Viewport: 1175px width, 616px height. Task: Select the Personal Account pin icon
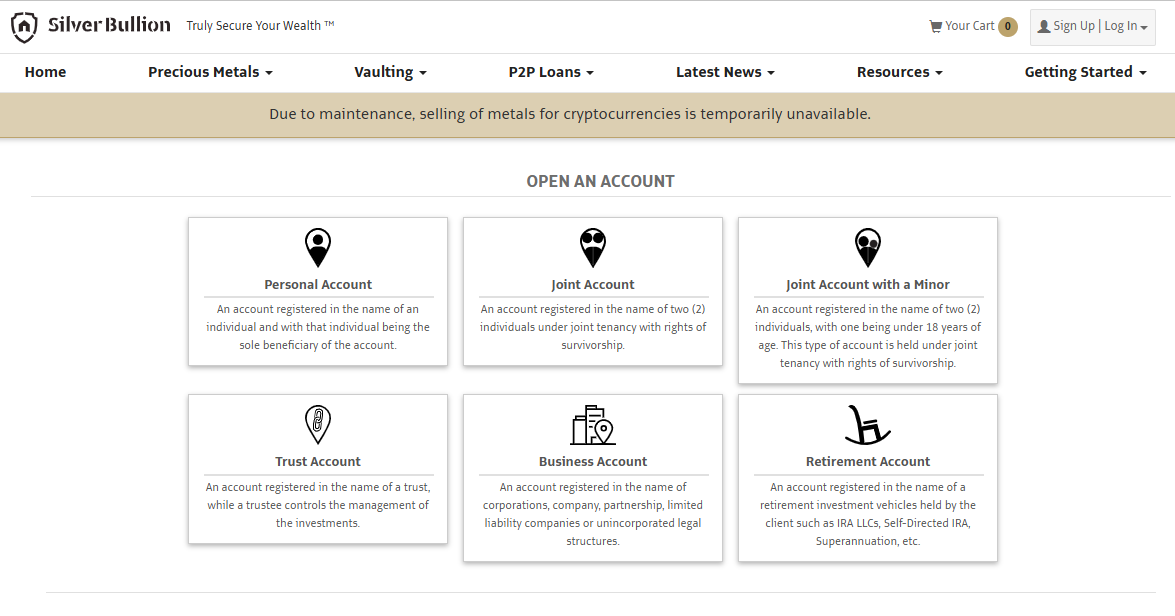point(318,247)
